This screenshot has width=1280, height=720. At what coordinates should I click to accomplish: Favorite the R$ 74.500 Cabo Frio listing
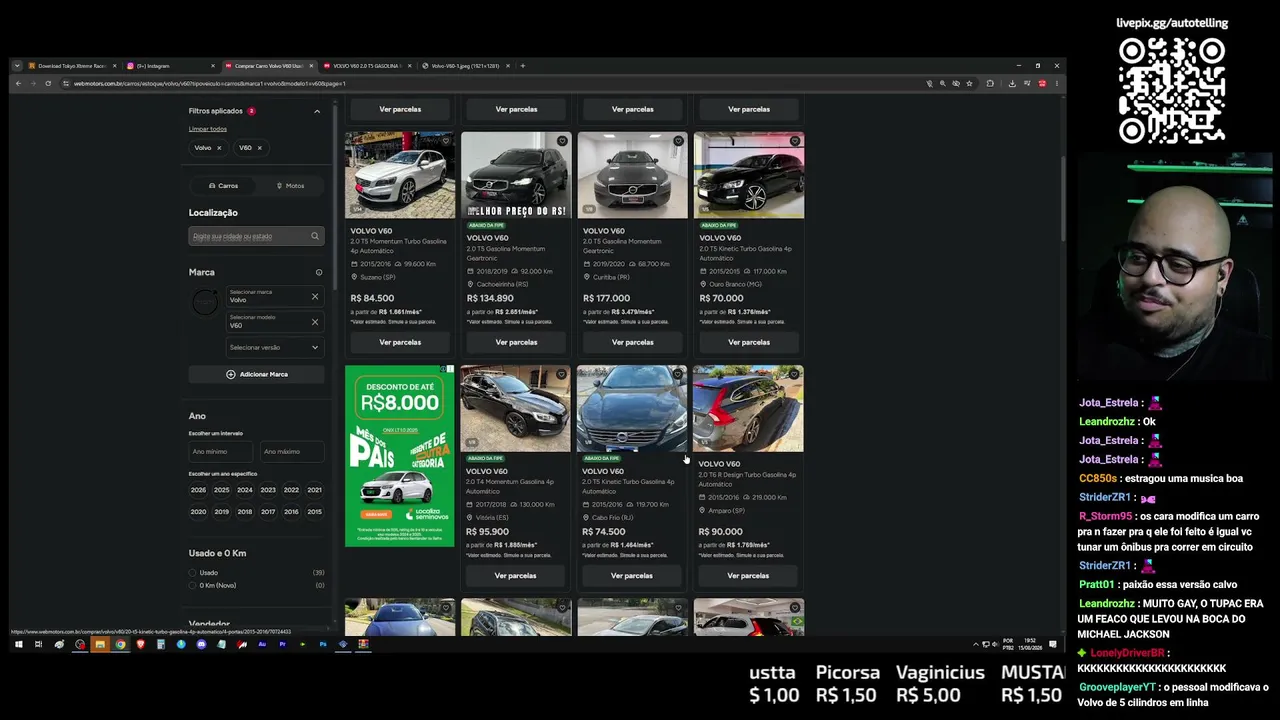tap(678, 374)
